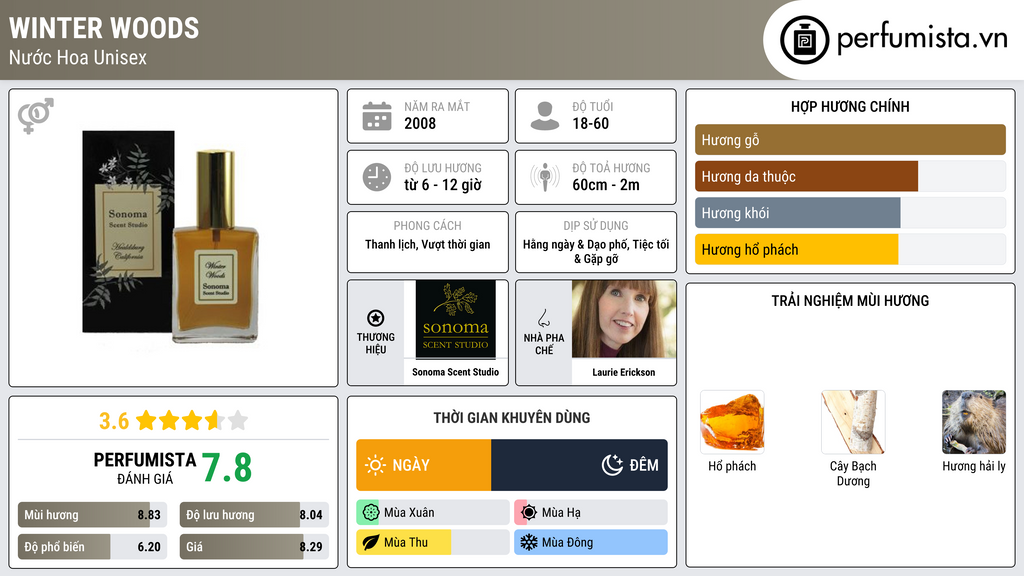
Task: Click the Giá 8.29 score bar
Action: coord(254,547)
